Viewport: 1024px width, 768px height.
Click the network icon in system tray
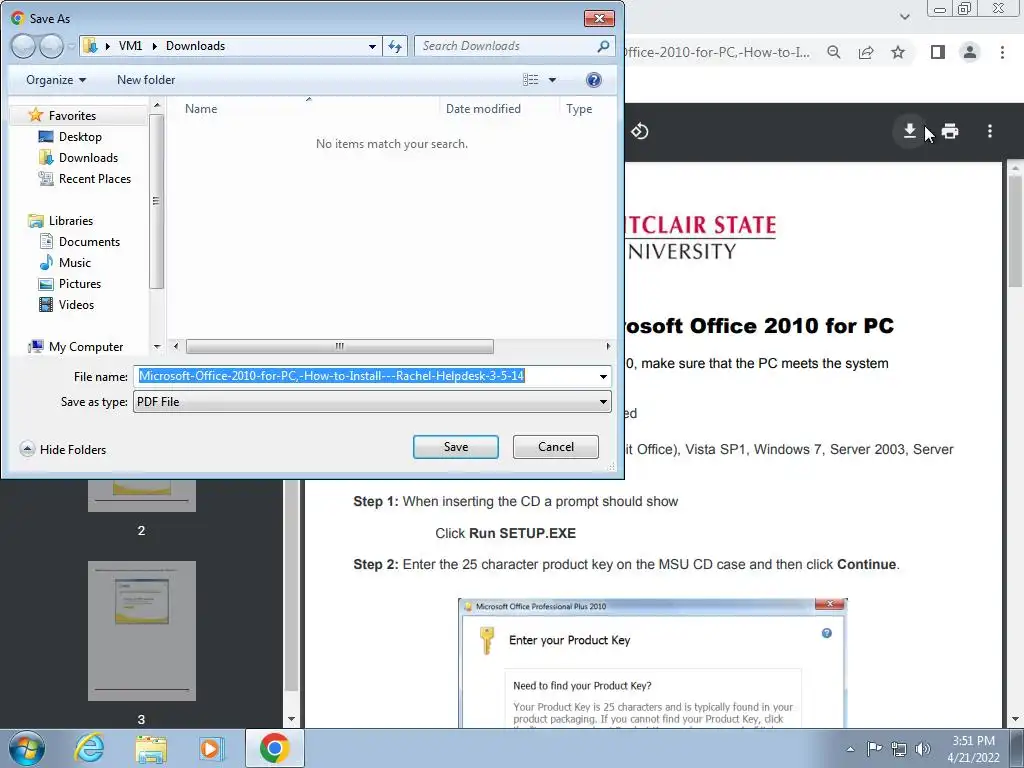(899, 749)
